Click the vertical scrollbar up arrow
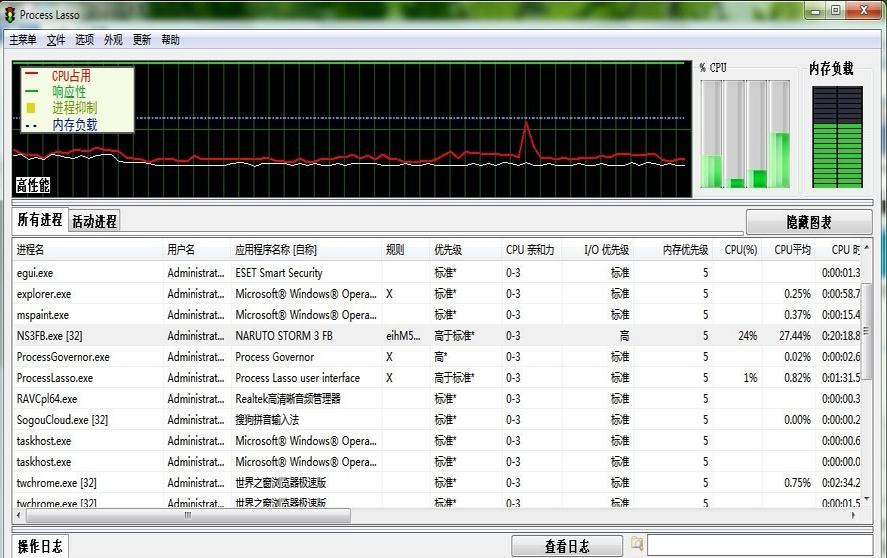Image resolution: width=887 pixels, height=558 pixels. (x=867, y=248)
